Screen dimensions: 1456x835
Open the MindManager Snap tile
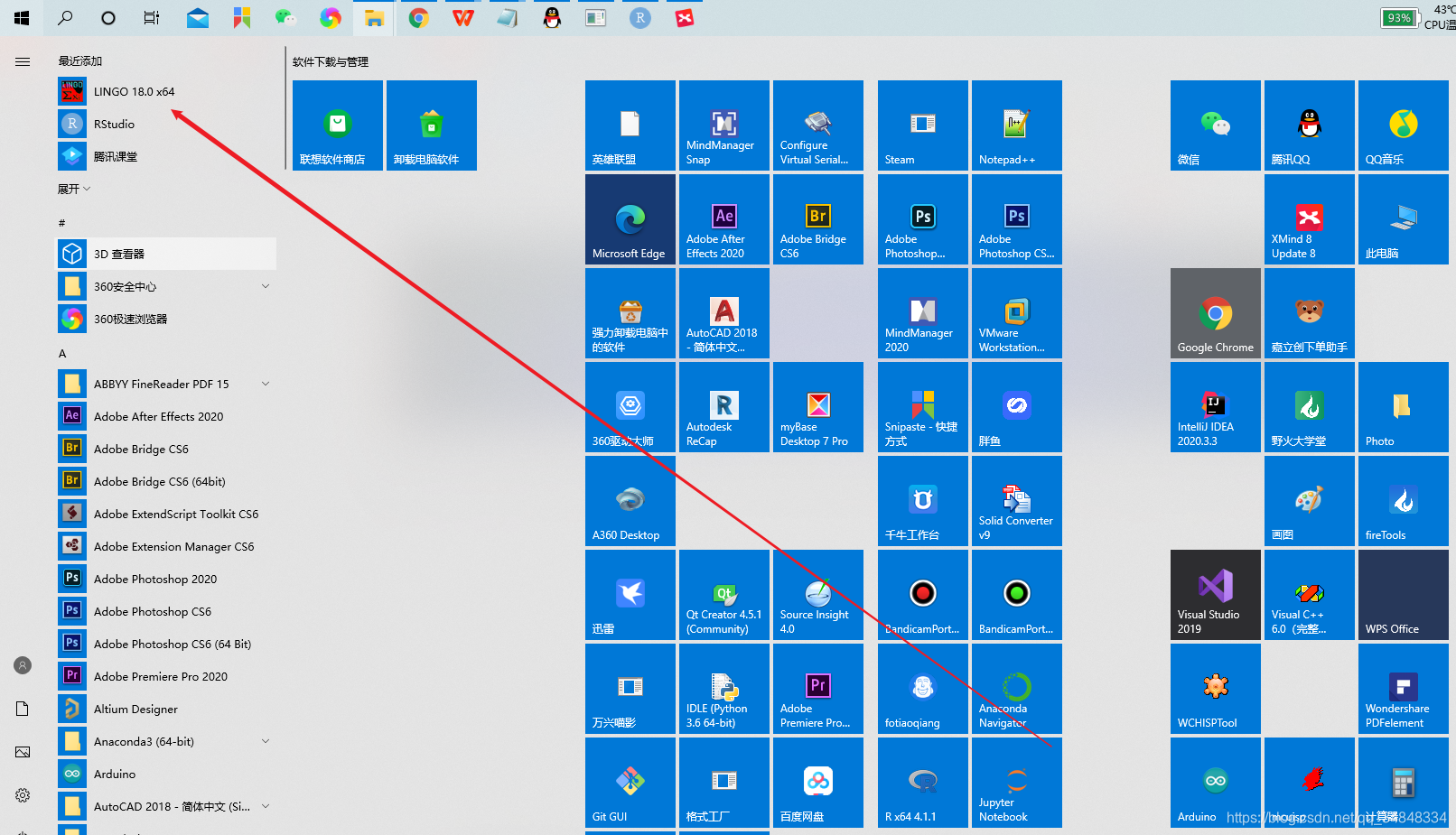[724, 125]
